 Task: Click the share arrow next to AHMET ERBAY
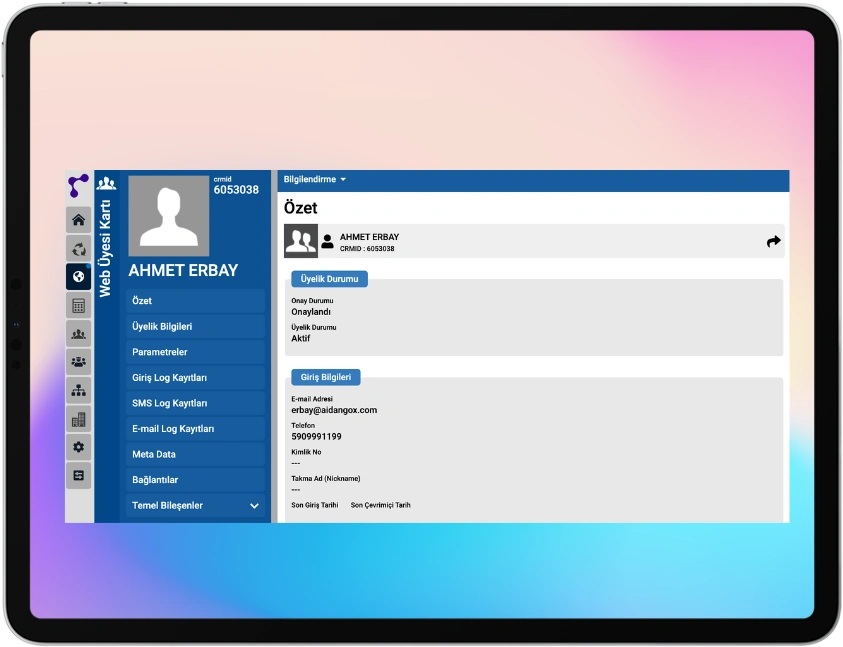coord(773,241)
